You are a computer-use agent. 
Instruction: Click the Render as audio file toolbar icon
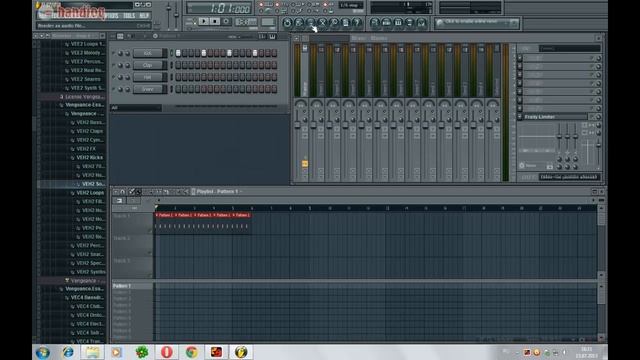tap(311, 22)
